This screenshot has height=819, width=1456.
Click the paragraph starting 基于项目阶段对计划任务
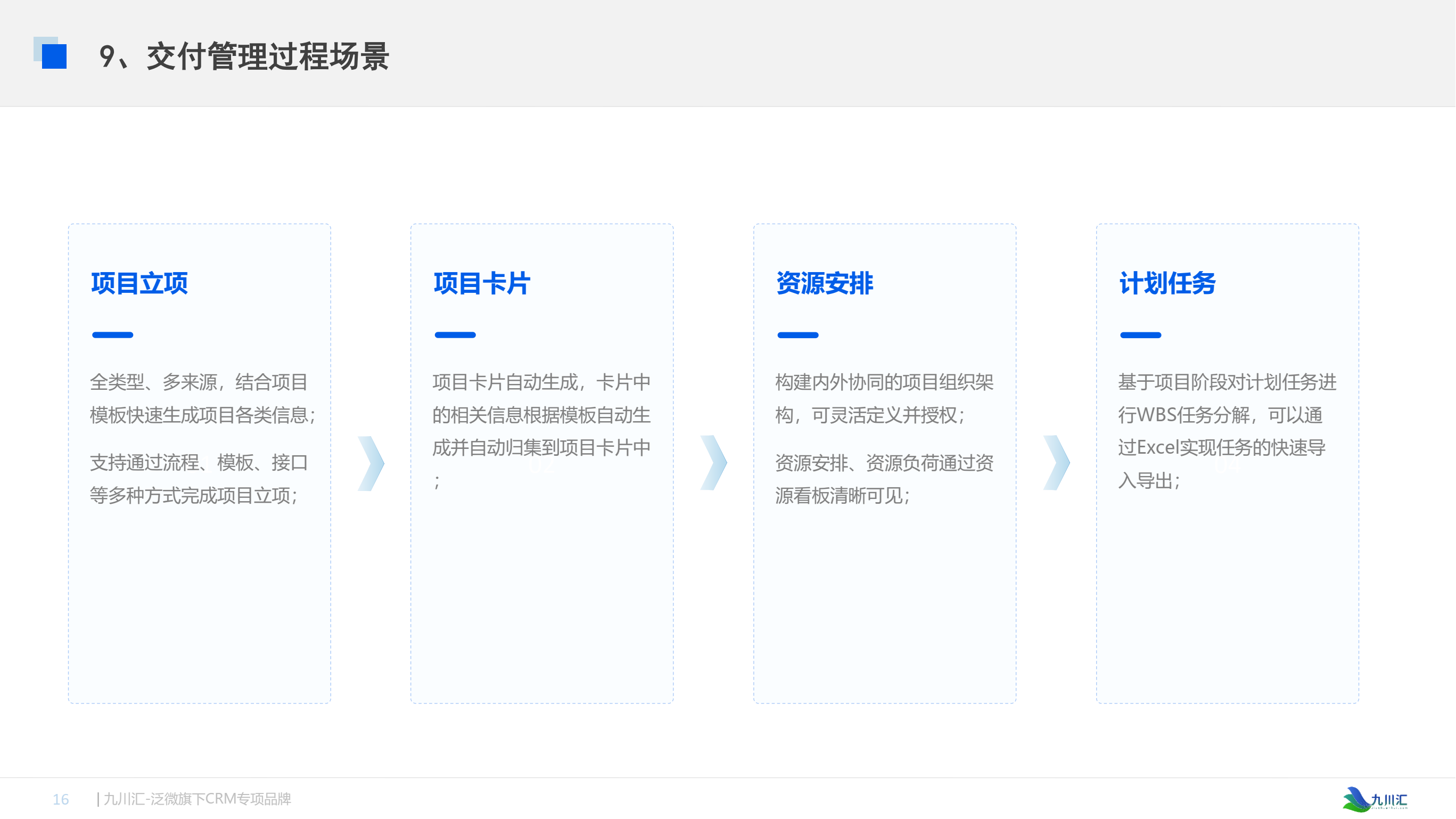pos(1227,431)
